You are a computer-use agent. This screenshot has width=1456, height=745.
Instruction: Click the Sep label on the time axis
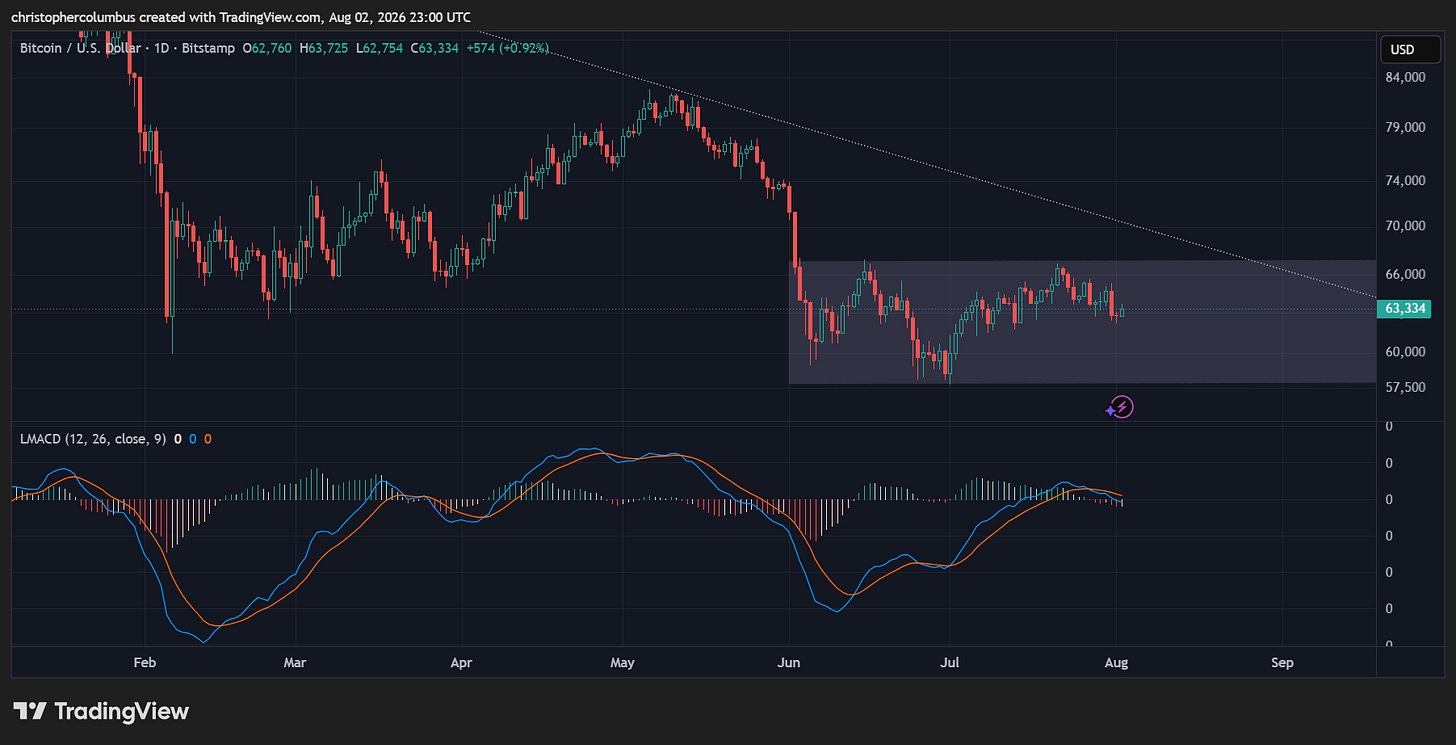click(x=1283, y=662)
